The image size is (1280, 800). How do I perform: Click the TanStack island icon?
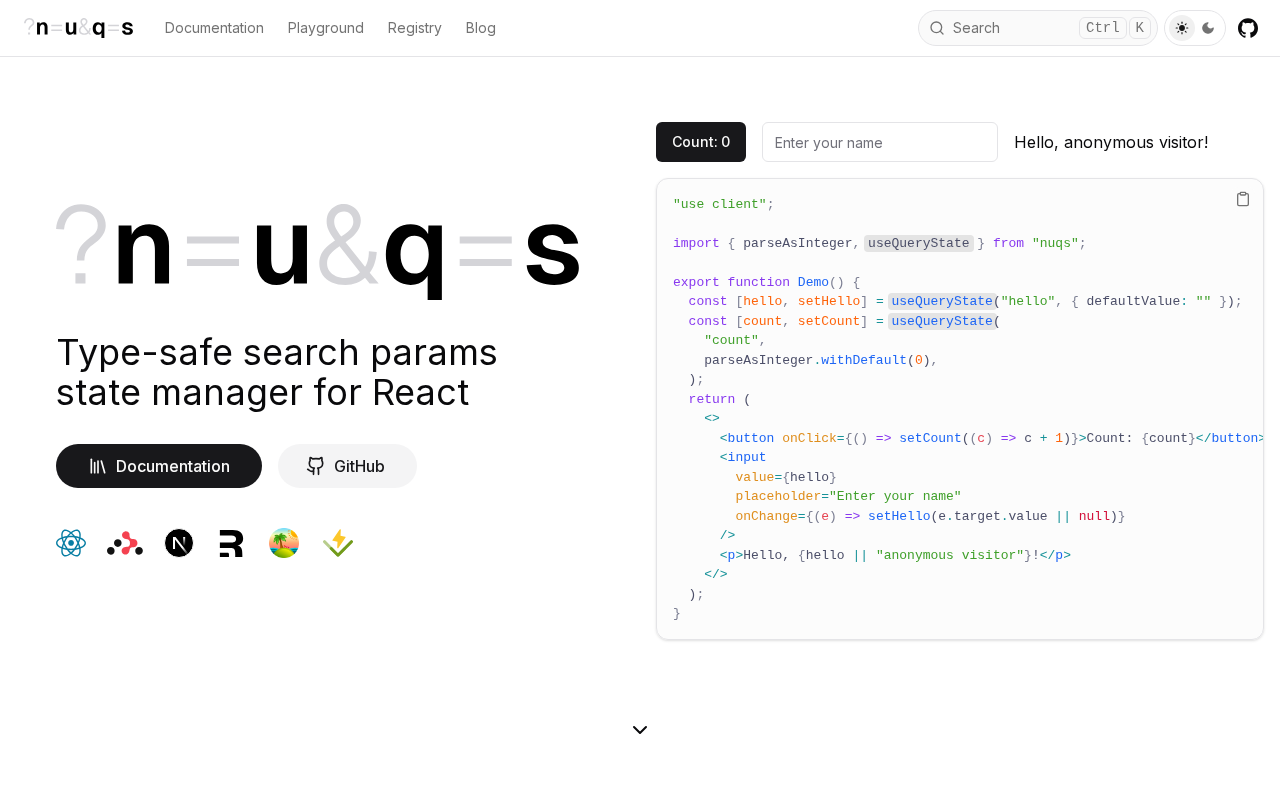[284, 543]
